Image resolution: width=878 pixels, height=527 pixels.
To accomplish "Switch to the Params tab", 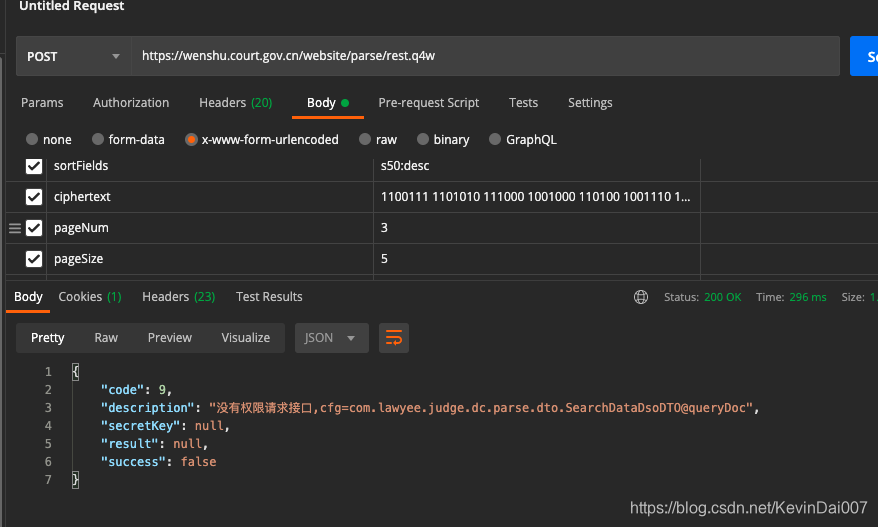I will click(42, 103).
